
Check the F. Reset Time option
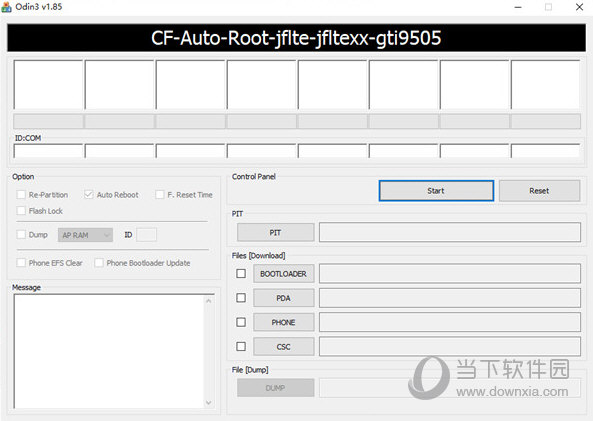coord(160,195)
